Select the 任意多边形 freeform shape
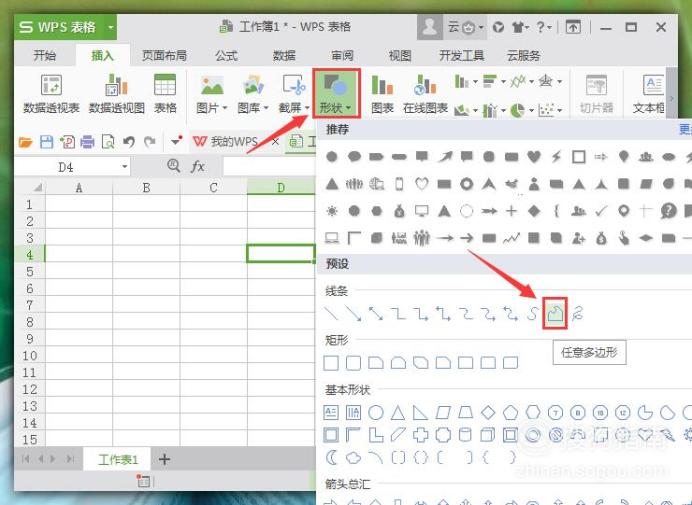This screenshot has width=692, height=505. pos(555,314)
